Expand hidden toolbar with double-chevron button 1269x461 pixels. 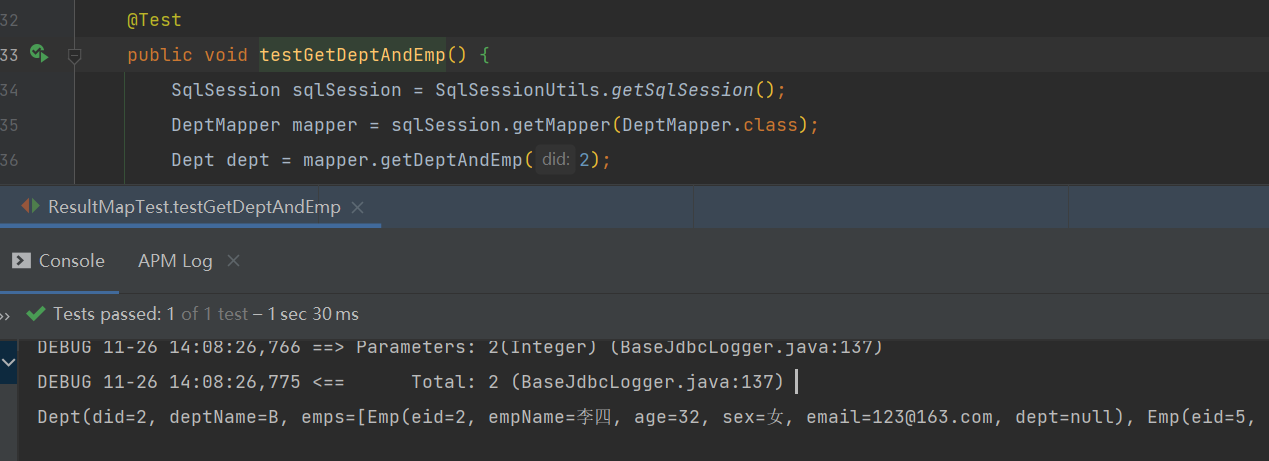(x=5, y=315)
